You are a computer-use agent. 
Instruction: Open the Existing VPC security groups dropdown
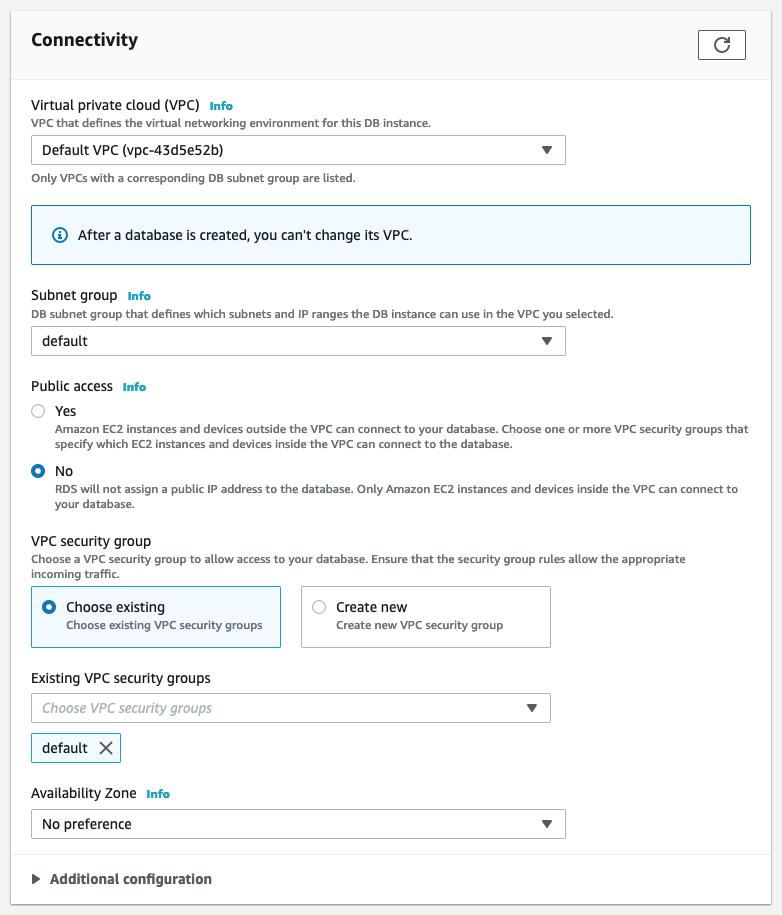click(290, 707)
